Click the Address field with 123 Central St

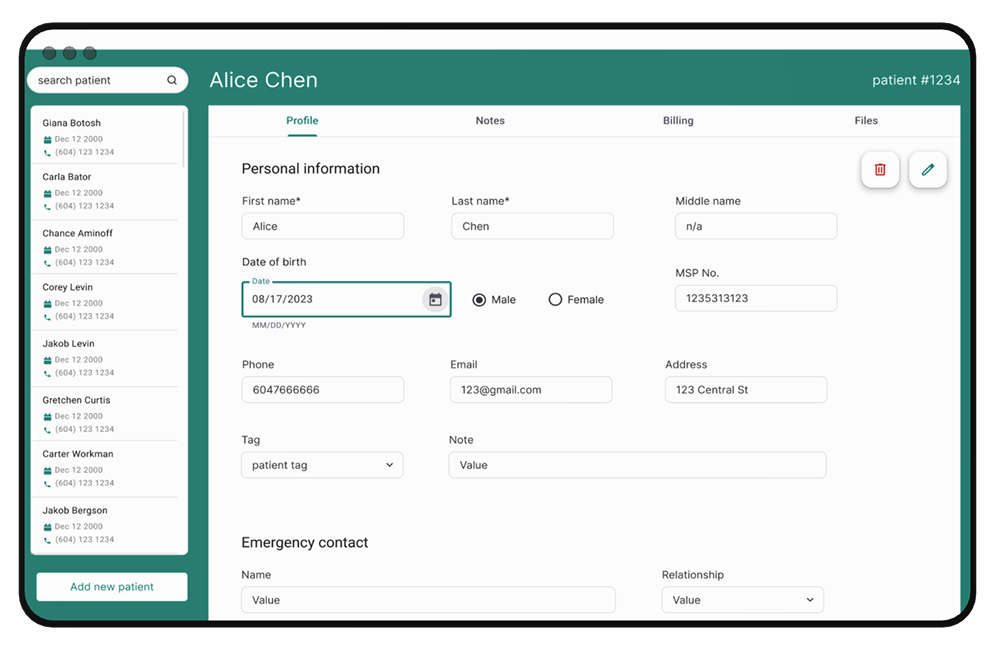click(x=746, y=390)
